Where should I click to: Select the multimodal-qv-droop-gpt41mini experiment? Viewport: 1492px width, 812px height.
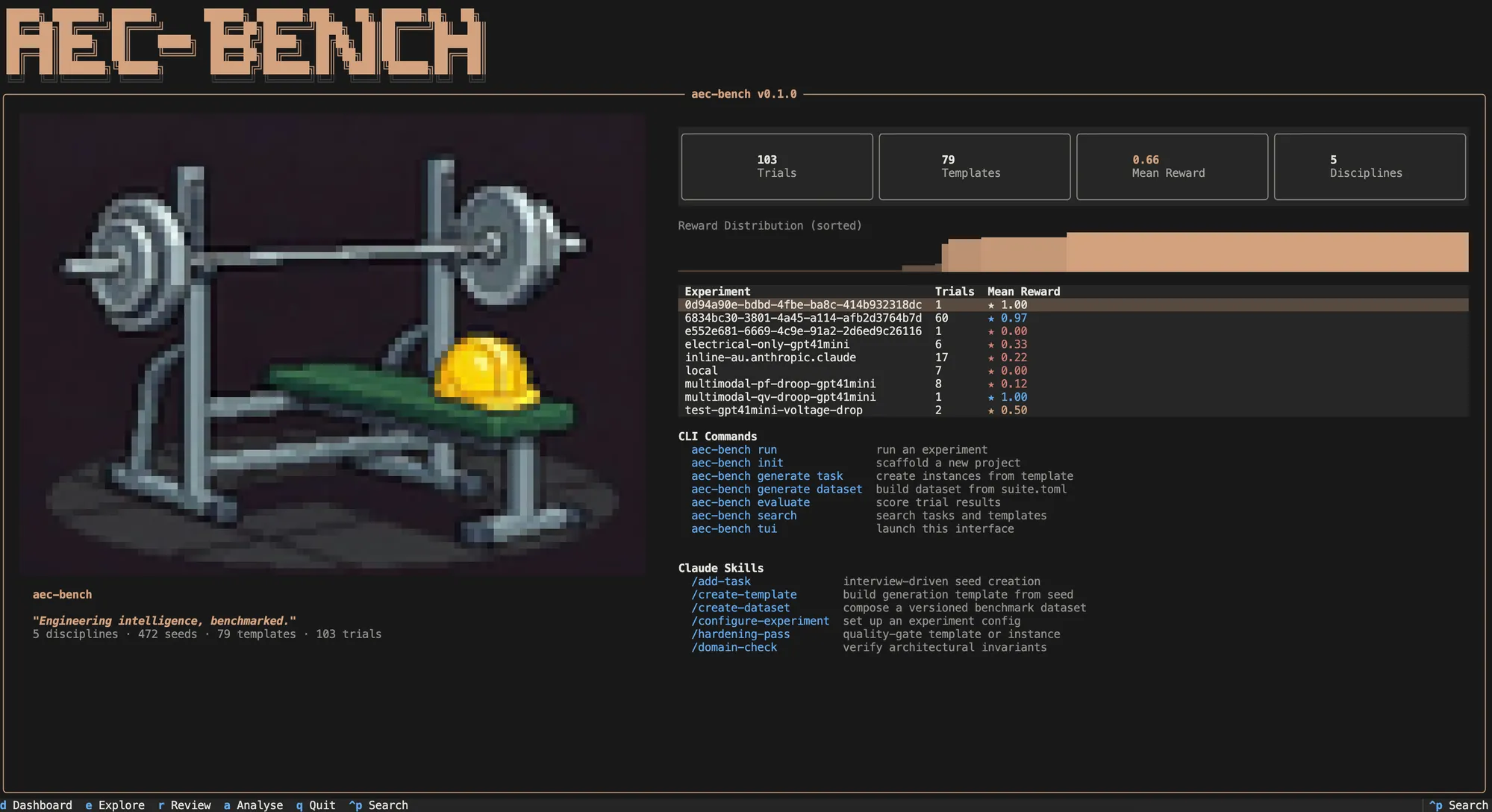click(x=1073, y=397)
